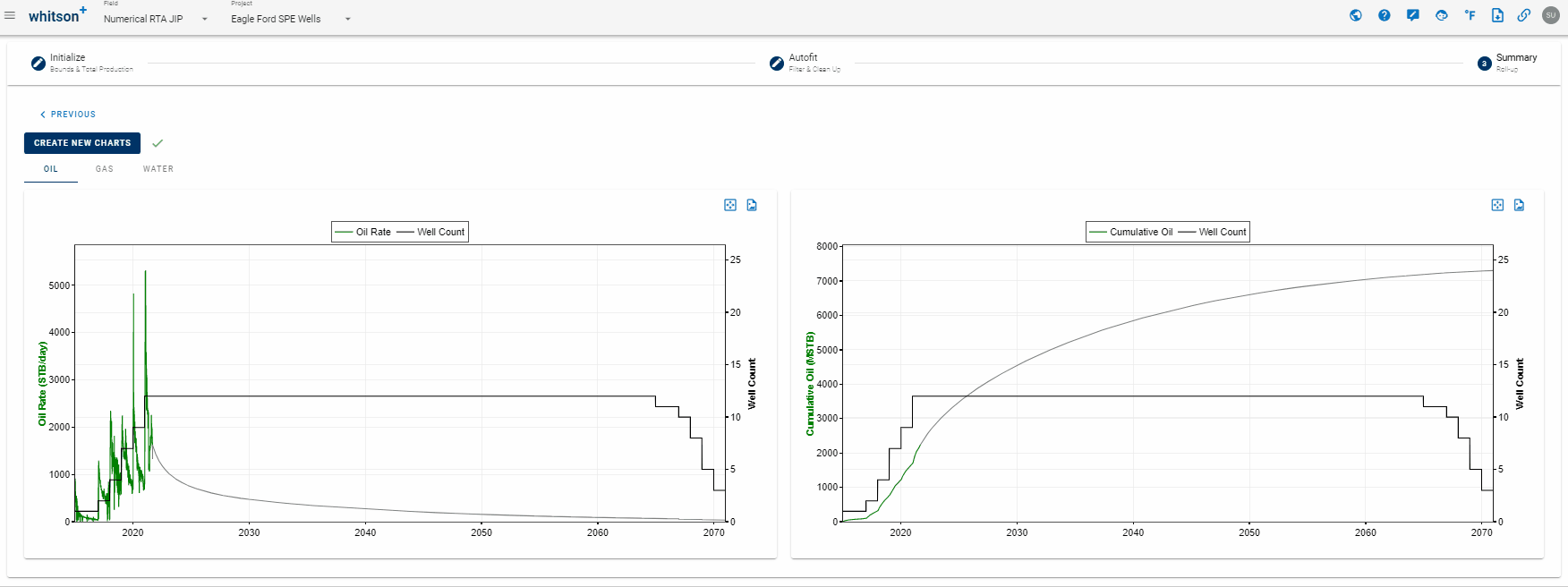The width and height of the screenshot is (1568, 587).
Task: Open the help question mark icon
Action: (1385, 15)
